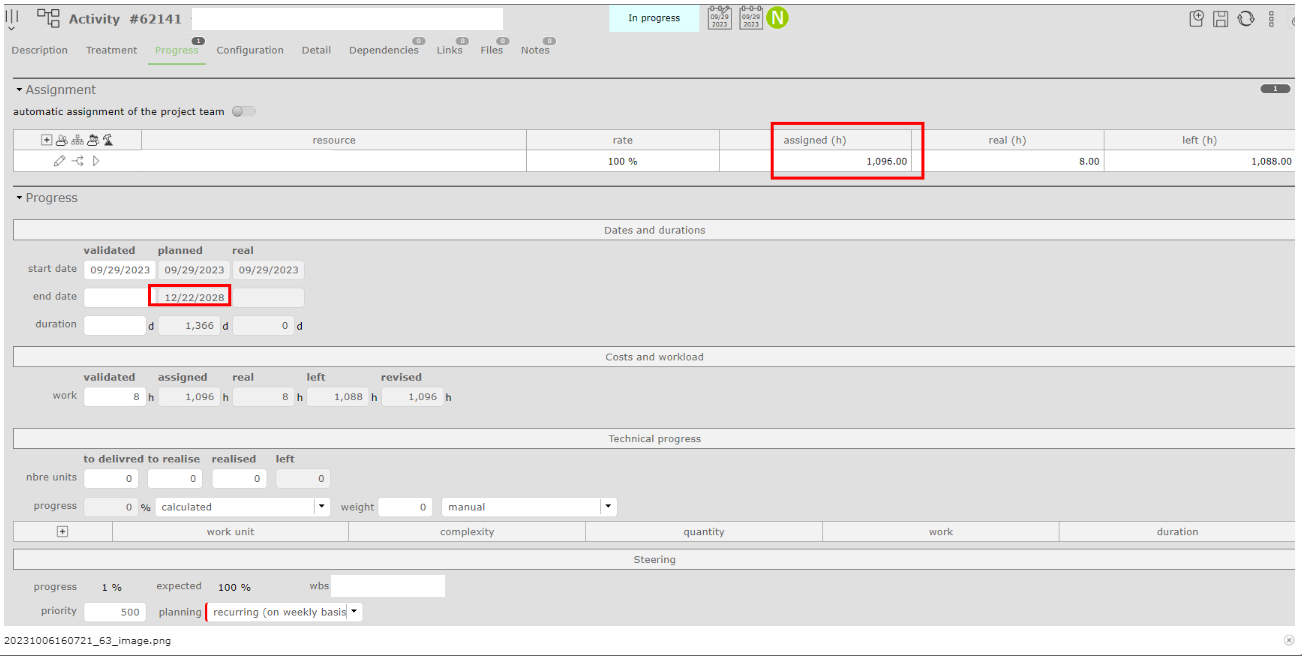This screenshot has width=1302, height=656.
Task: Click the validated end date field
Action: pos(115,297)
